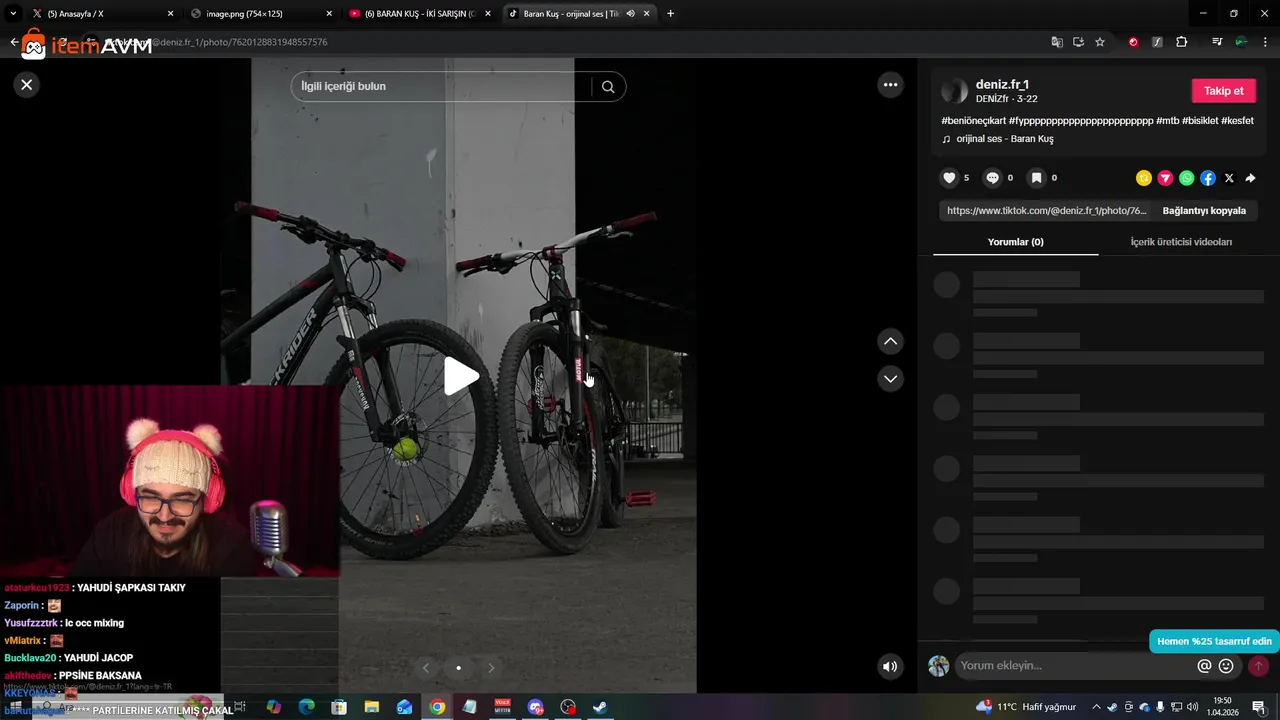Switch to 'İçerik üreticisi videoları' tab
The width and height of the screenshot is (1280, 720).
[1181, 242]
